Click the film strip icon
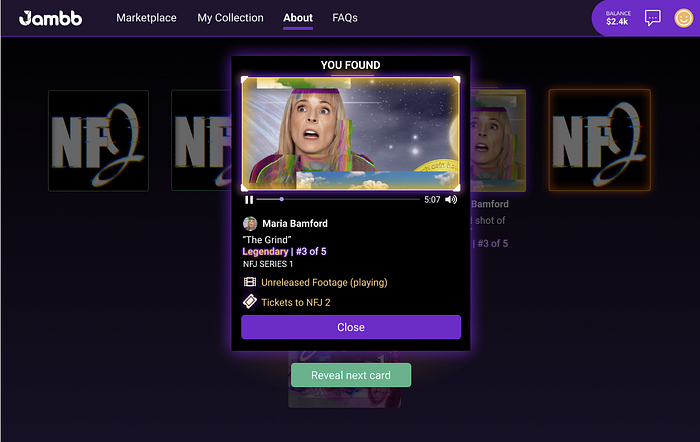The height and width of the screenshot is (442, 700). coord(250,282)
